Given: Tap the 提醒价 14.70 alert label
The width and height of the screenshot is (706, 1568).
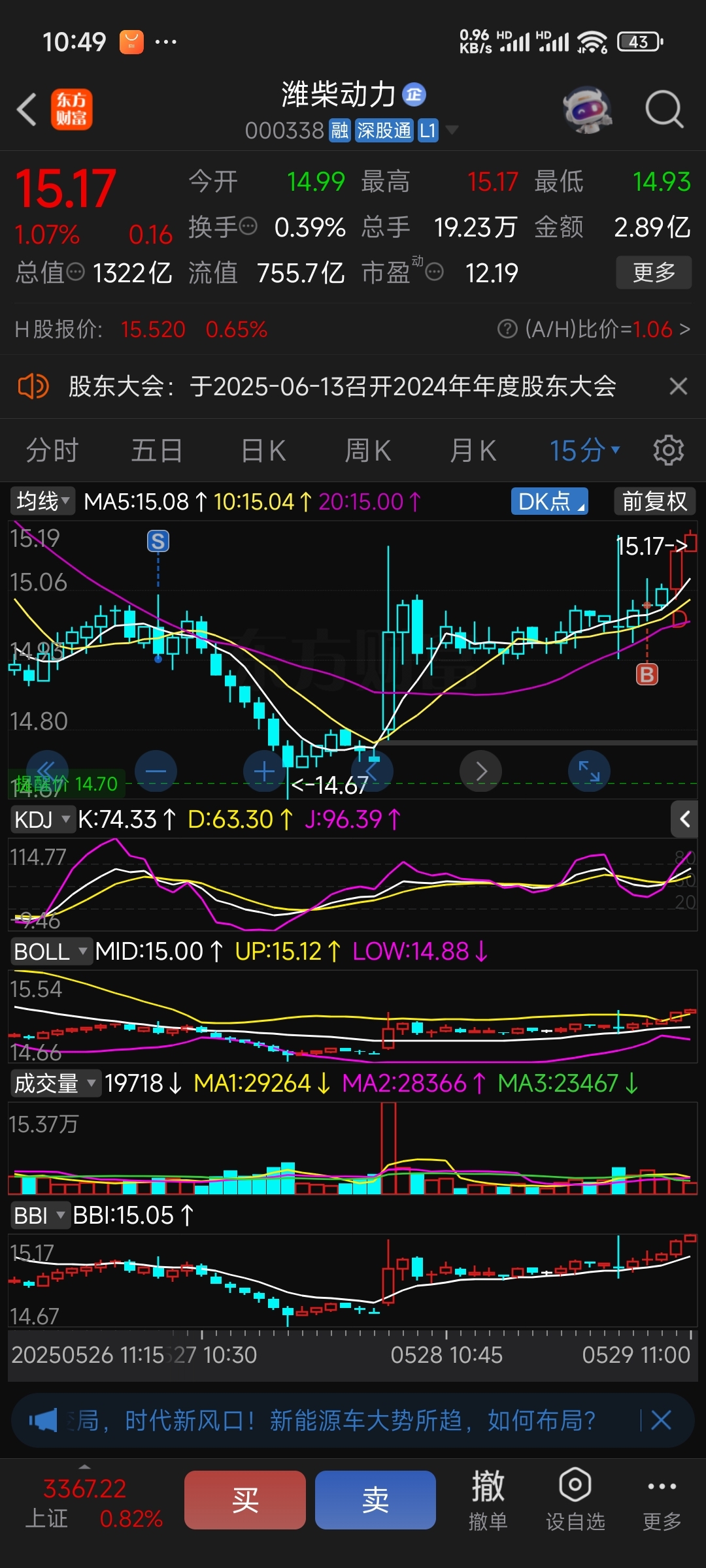Looking at the screenshot, I should (67, 783).
